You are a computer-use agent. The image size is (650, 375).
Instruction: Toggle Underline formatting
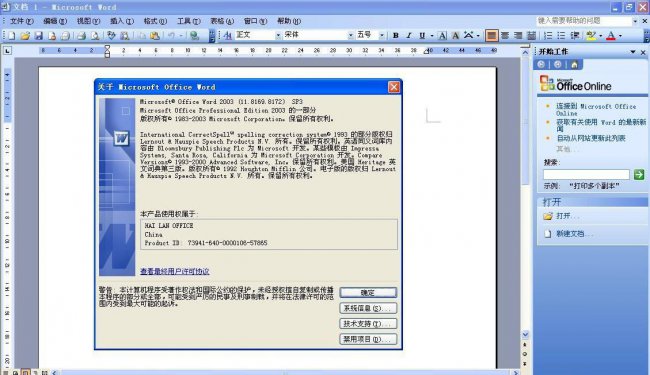tap(422, 36)
